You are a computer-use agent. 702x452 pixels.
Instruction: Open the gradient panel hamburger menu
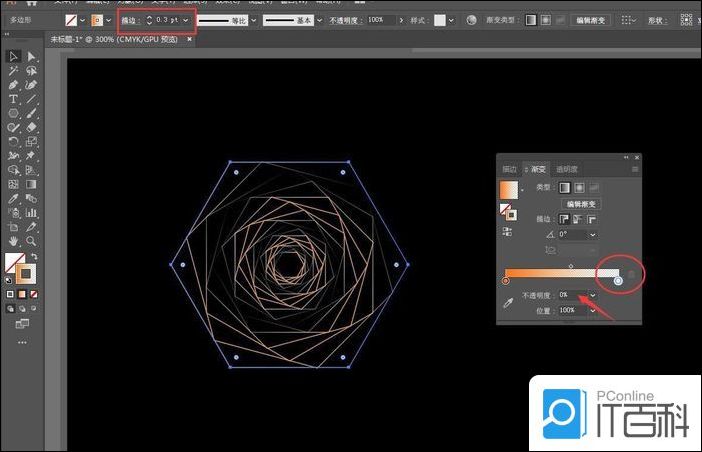[x=634, y=169]
